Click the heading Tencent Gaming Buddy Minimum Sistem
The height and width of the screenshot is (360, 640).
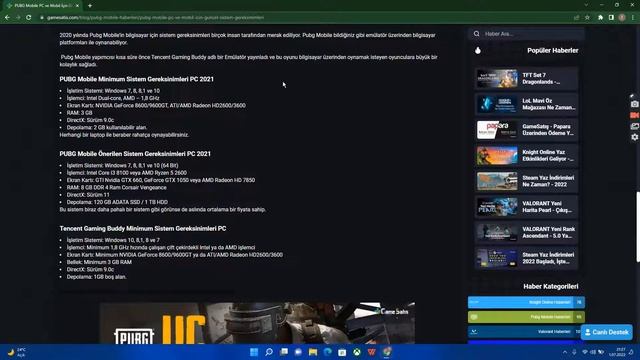(x=143, y=229)
